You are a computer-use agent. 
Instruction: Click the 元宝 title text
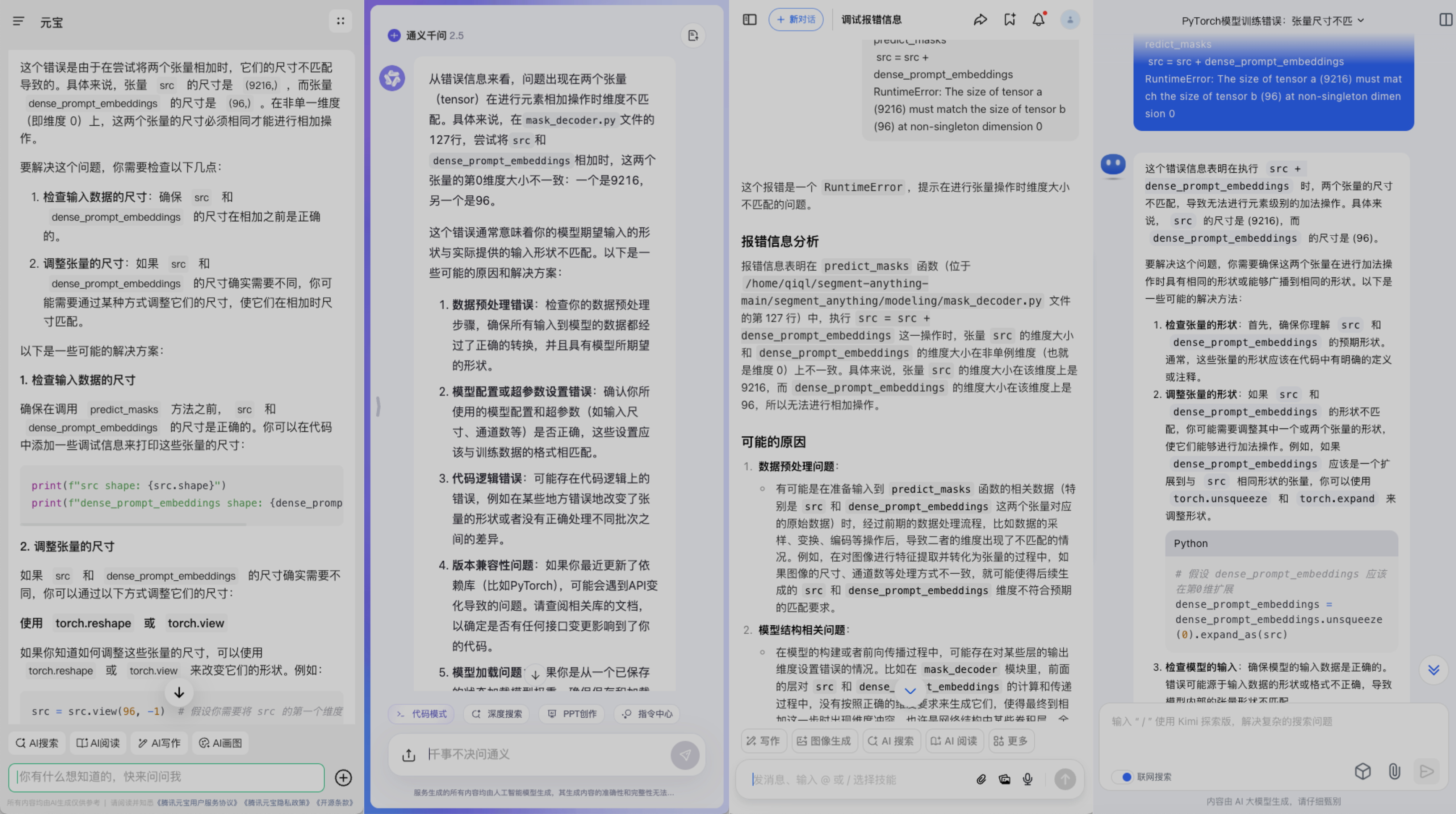[x=51, y=22]
